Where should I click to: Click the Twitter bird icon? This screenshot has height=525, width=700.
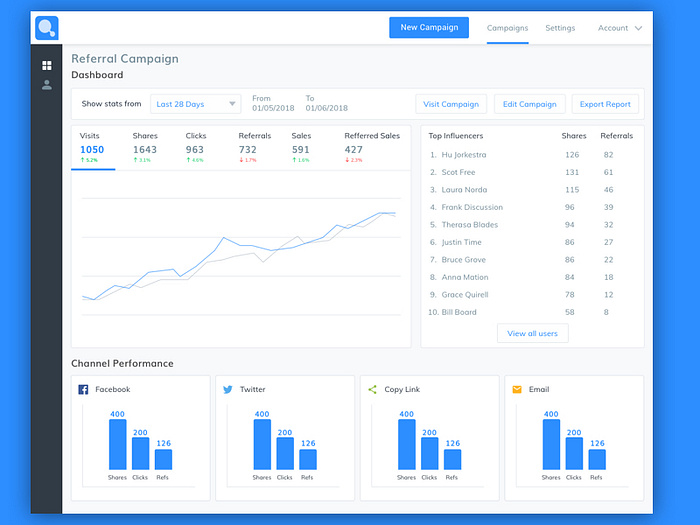228,389
